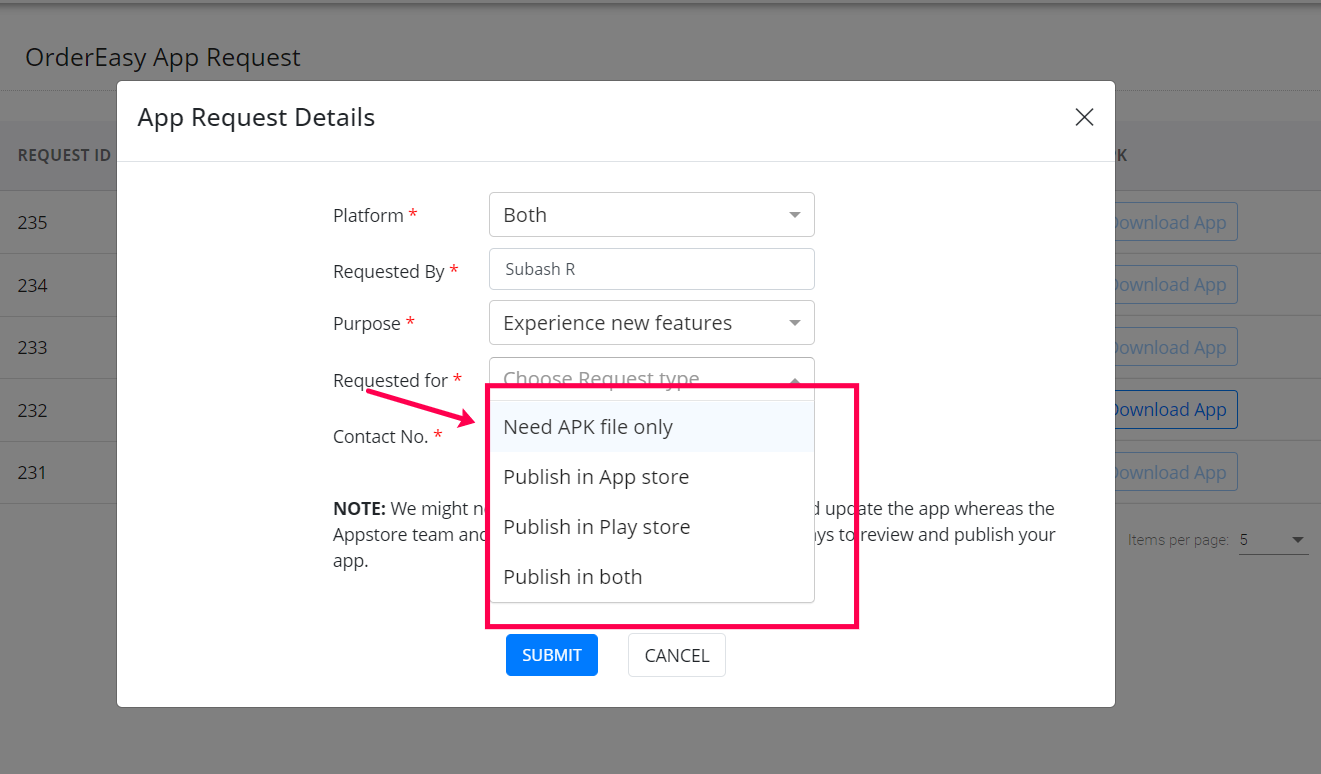
Task: Expand the Purpose dropdown
Action: [x=651, y=323]
